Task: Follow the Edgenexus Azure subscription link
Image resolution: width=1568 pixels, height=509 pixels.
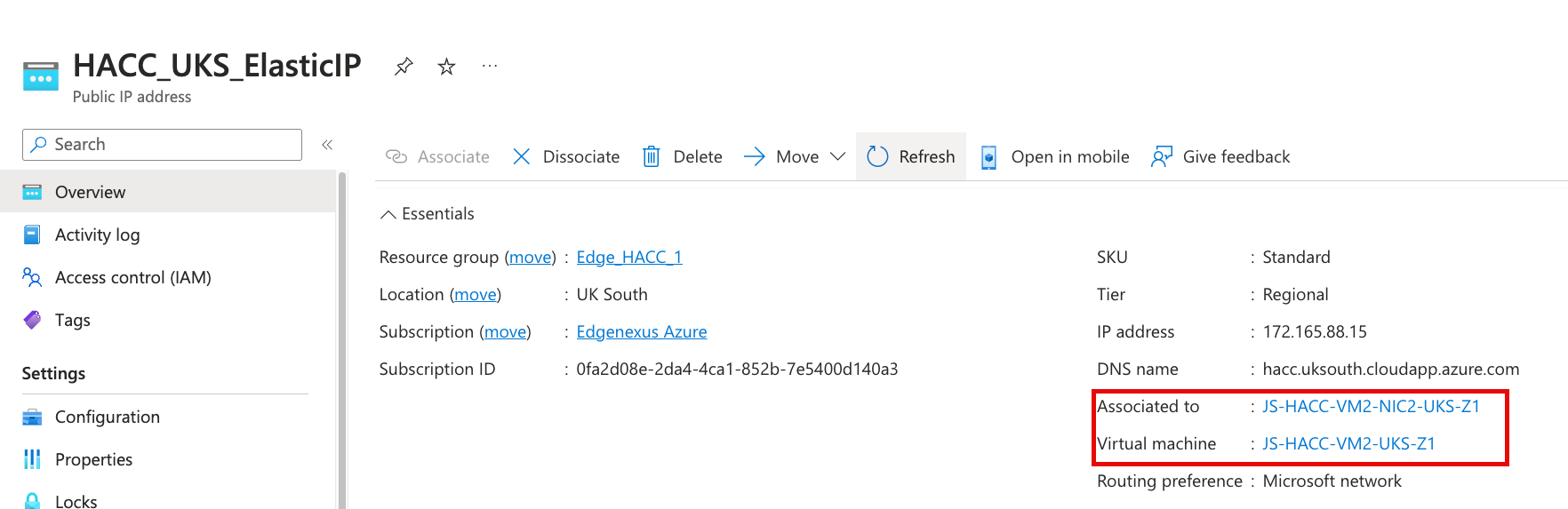Action: point(642,331)
